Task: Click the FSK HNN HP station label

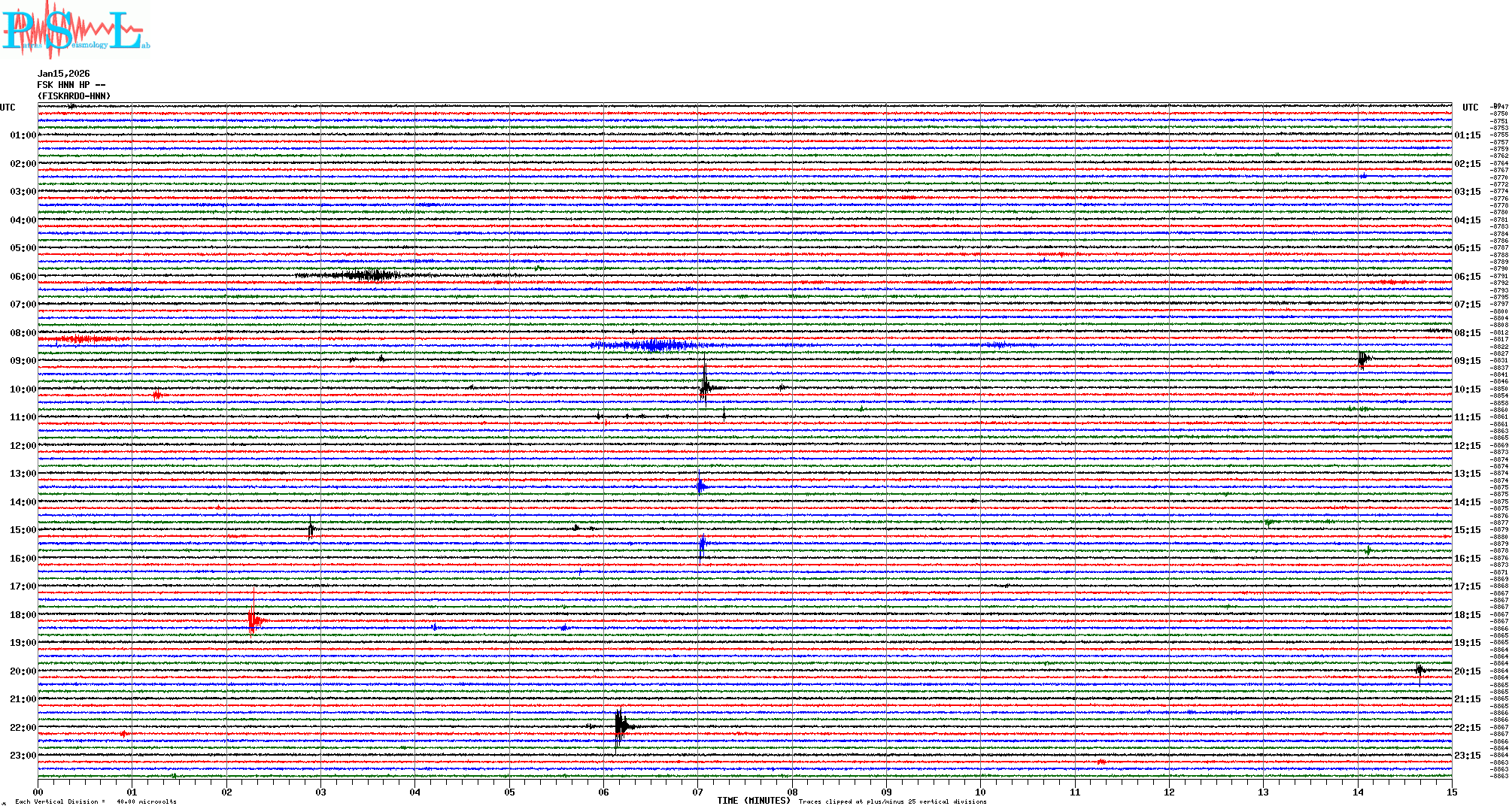Action: coord(71,85)
